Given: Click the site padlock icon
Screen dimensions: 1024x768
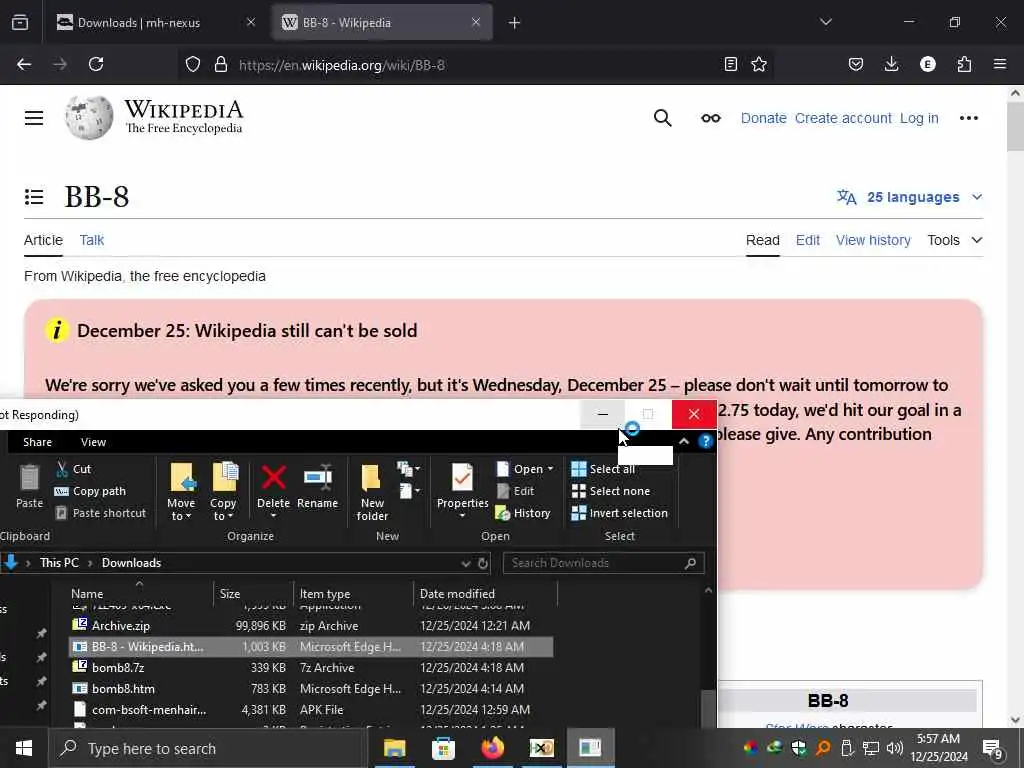Looking at the screenshot, I should point(221,65).
